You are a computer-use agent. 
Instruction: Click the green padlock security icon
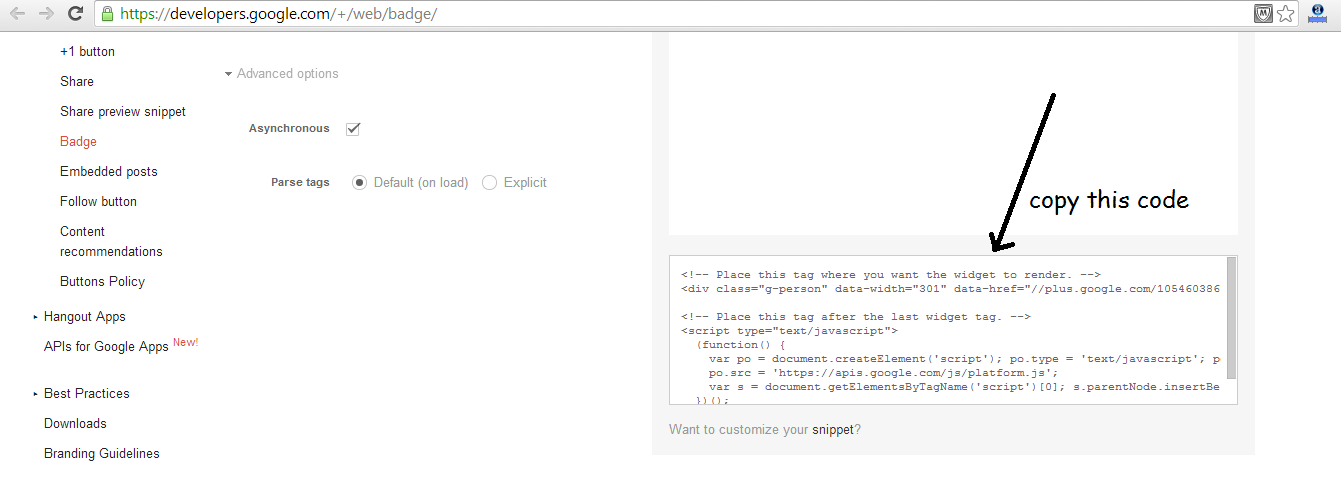[107, 14]
